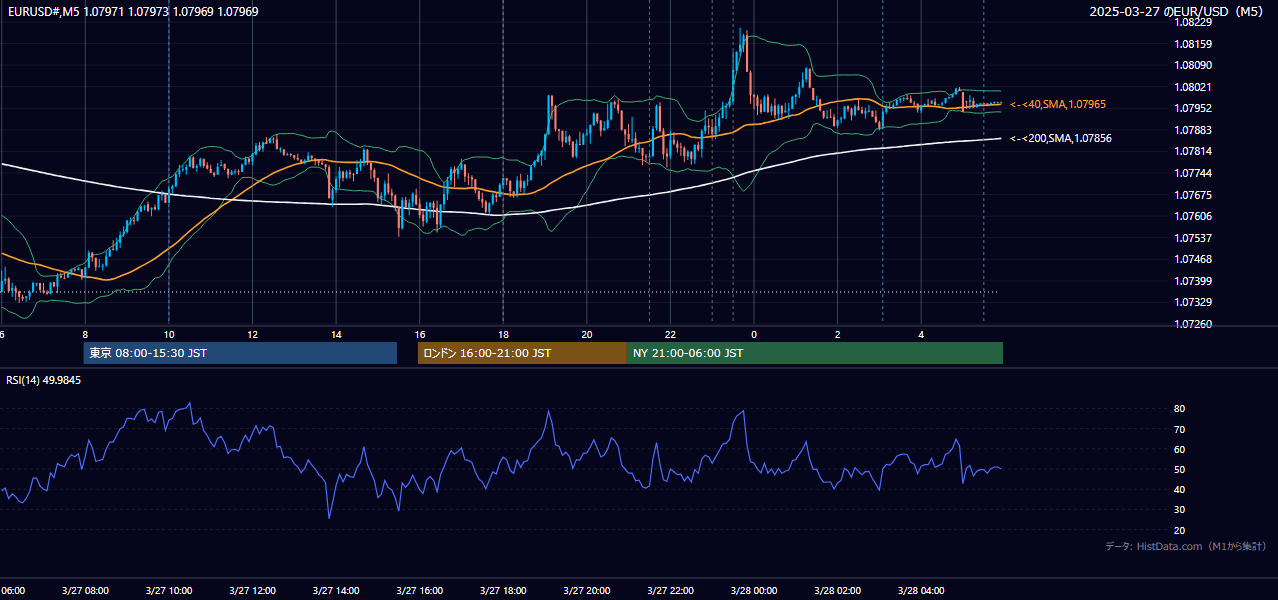Click price axis value 1.07814
Image resolution: width=1278 pixels, height=600 pixels.
[1194, 151]
